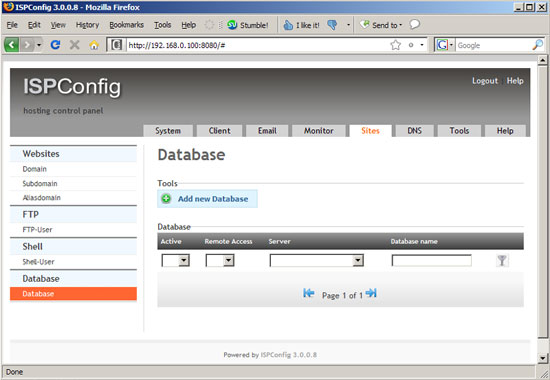Focus the Google search box
Viewport: 550px width, 380px height.
click(x=493, y=45)
